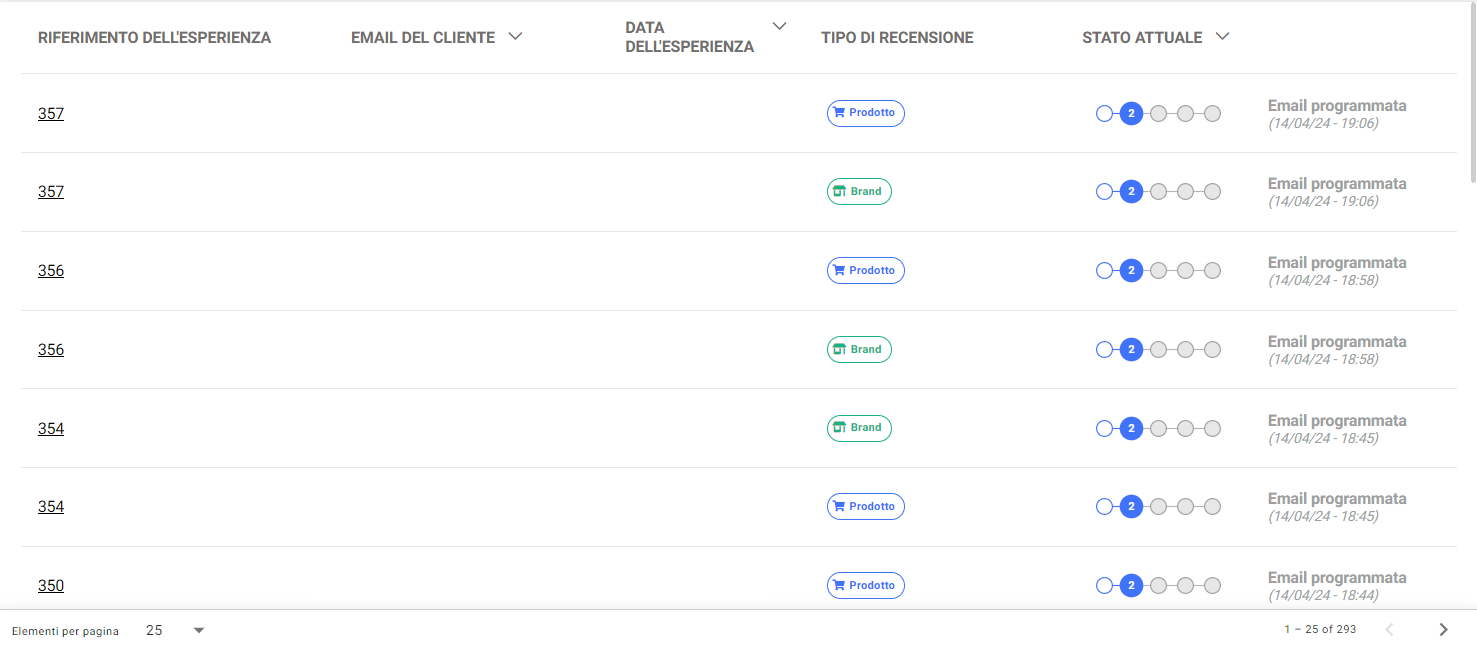Viewport: 1477px width, 646px height.
Task: Click the Prodotto badge in first 357 row
Action: click(x=865, y=113)
